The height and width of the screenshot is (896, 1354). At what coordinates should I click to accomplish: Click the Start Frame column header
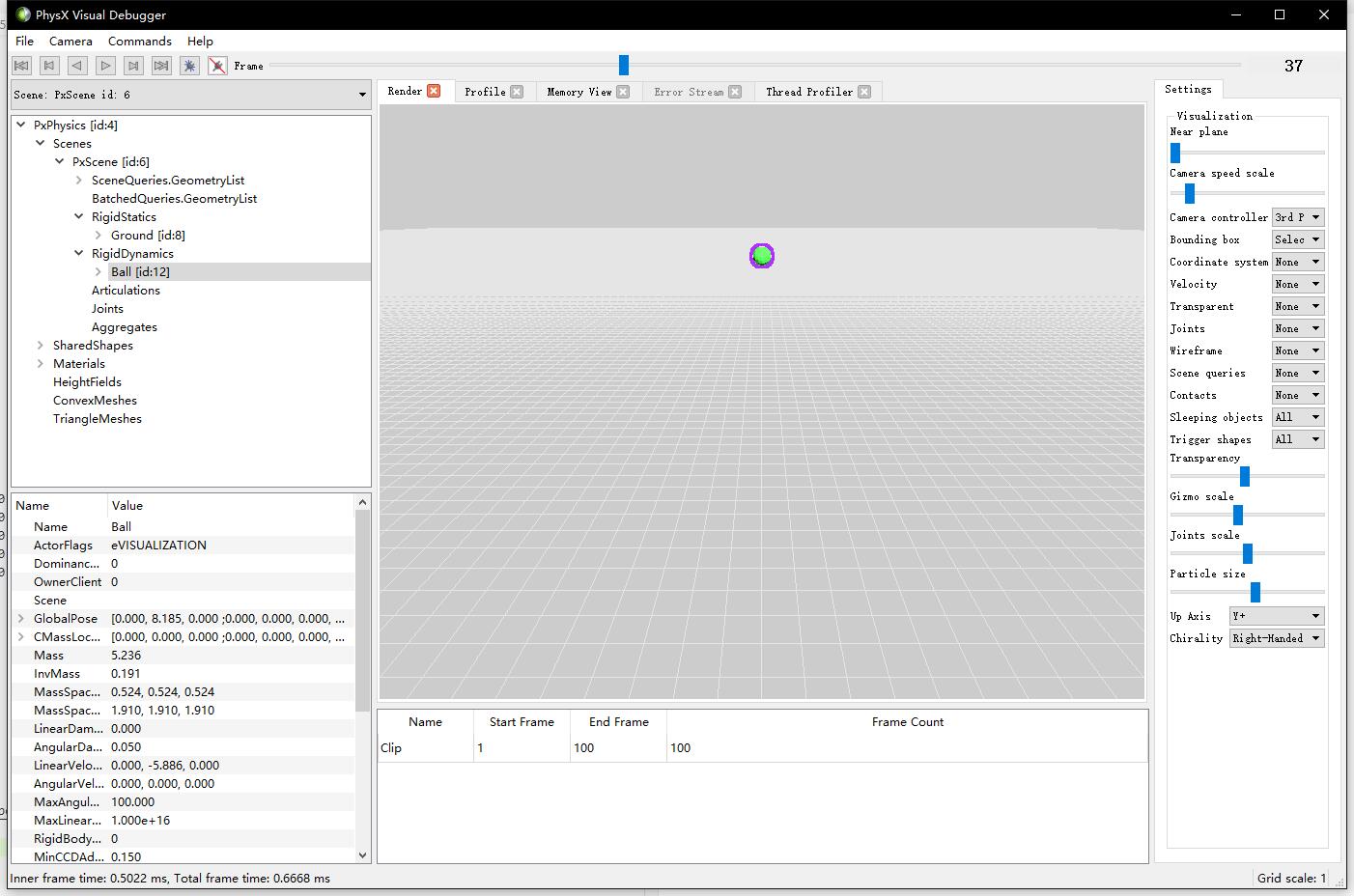click(522, 721)
